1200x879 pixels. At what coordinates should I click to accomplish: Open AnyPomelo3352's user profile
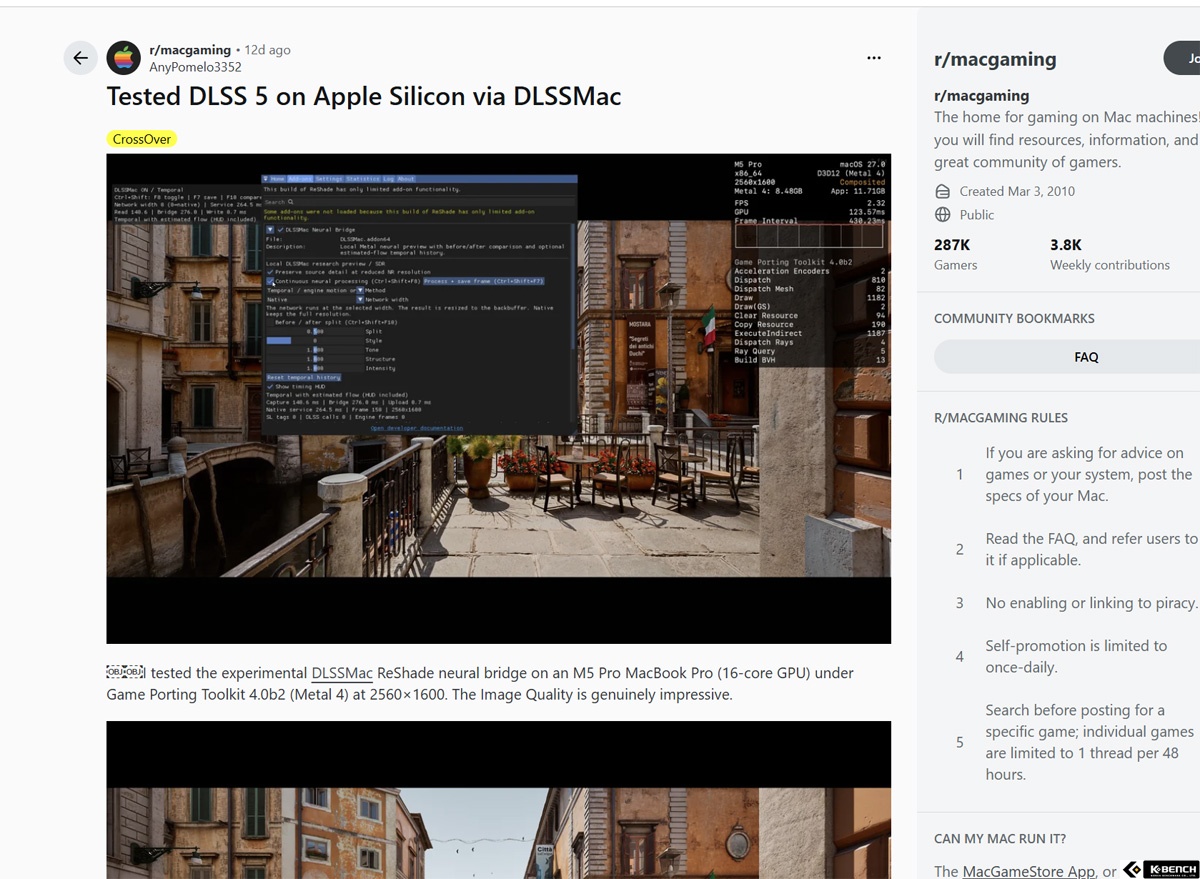(195, 67)
